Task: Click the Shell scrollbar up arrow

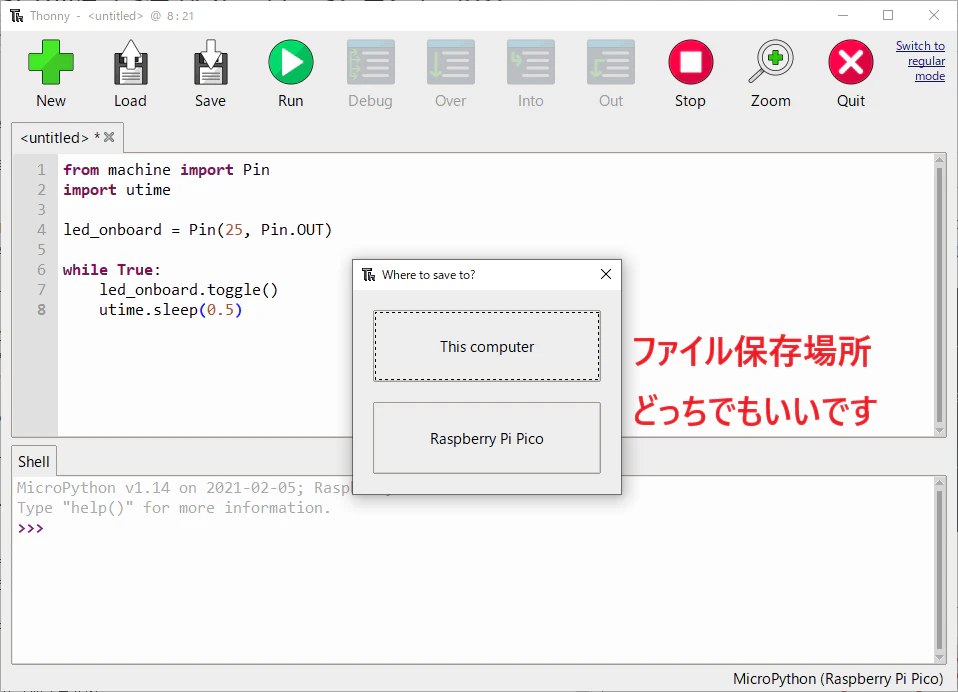Action: click(x=940, y=483)
